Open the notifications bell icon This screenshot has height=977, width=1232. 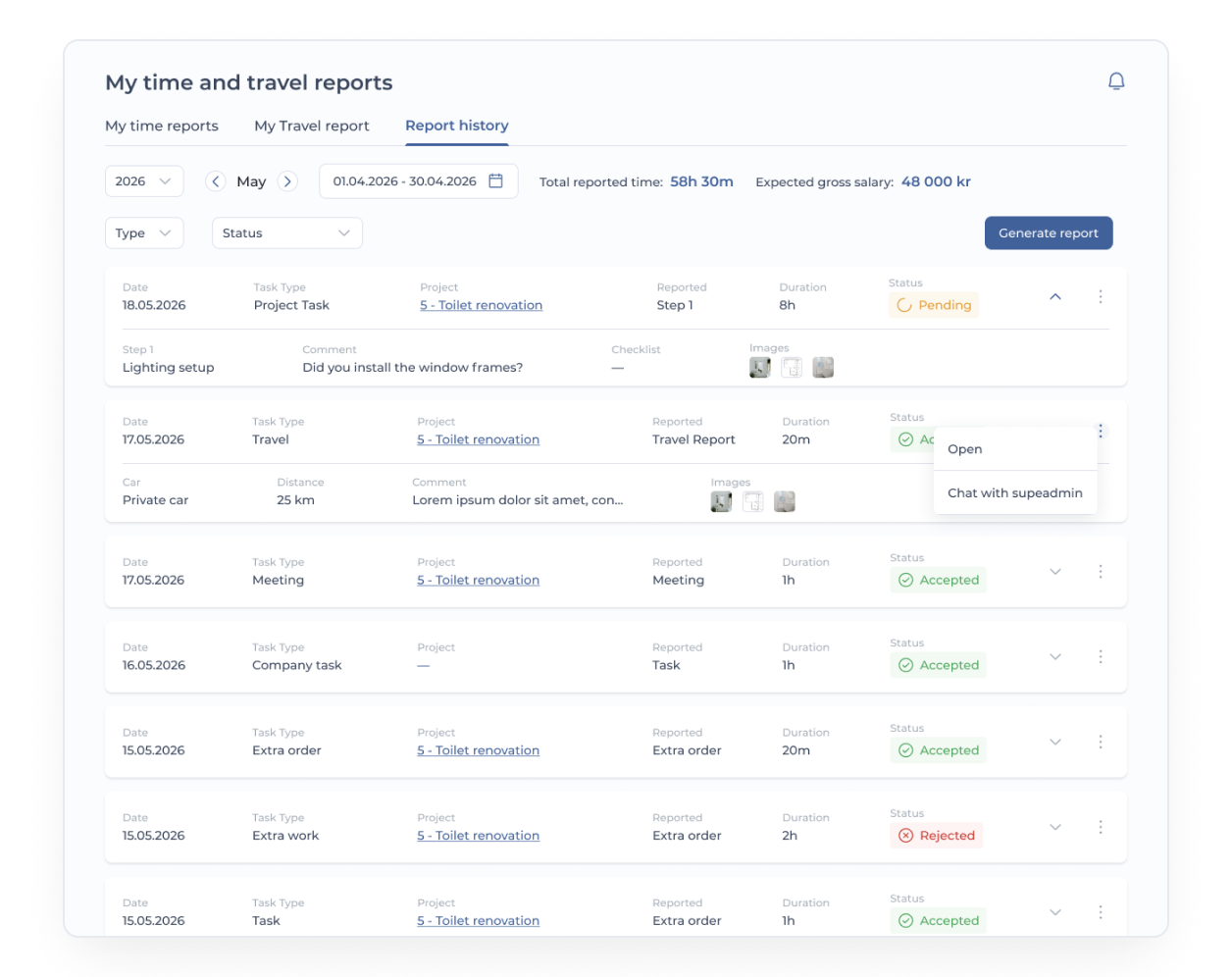tap(1115, 81)
